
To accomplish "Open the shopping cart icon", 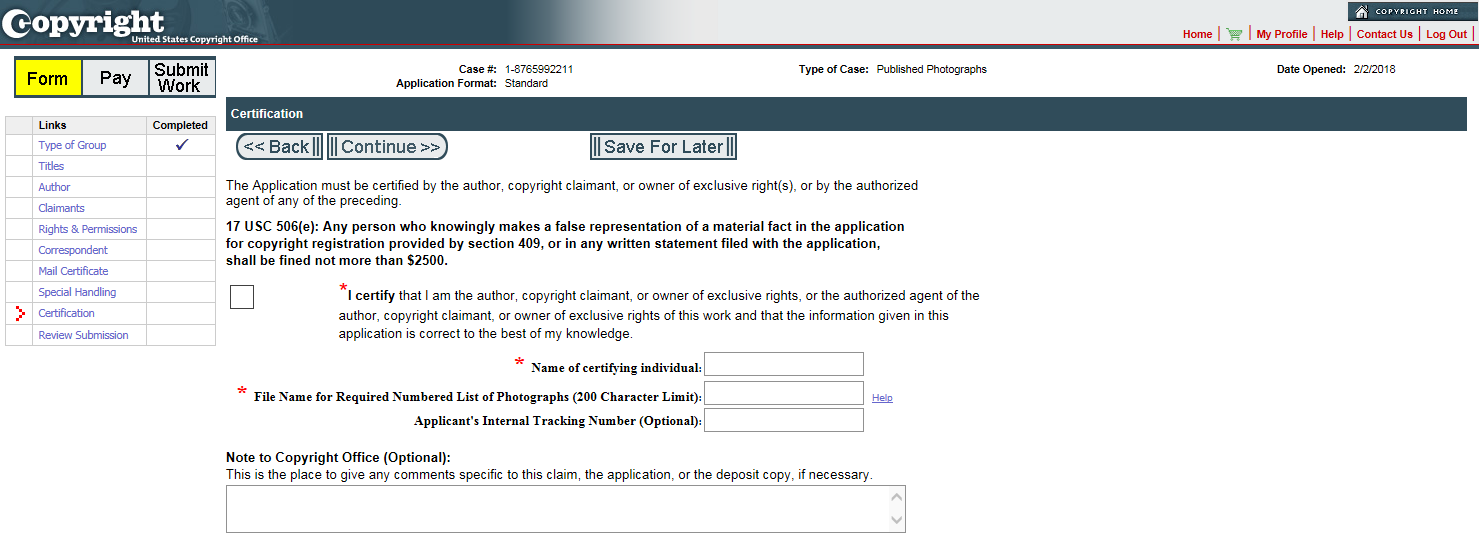I will (x=1234, y=34).
